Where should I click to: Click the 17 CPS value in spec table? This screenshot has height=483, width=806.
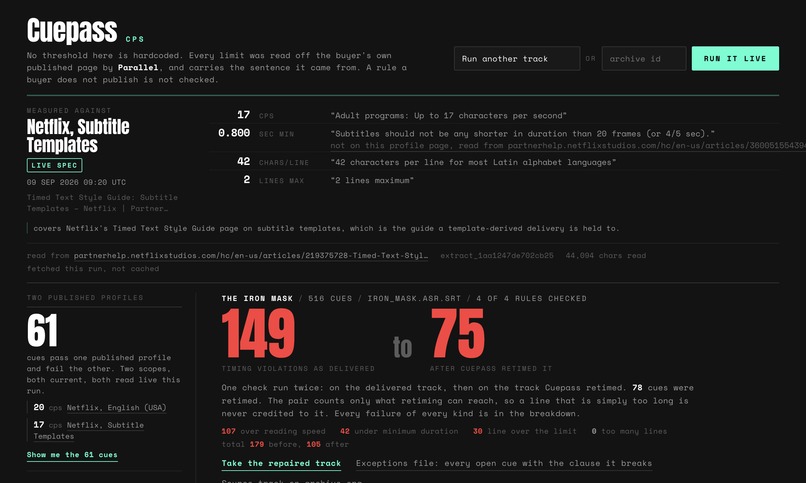click(243, 115)
